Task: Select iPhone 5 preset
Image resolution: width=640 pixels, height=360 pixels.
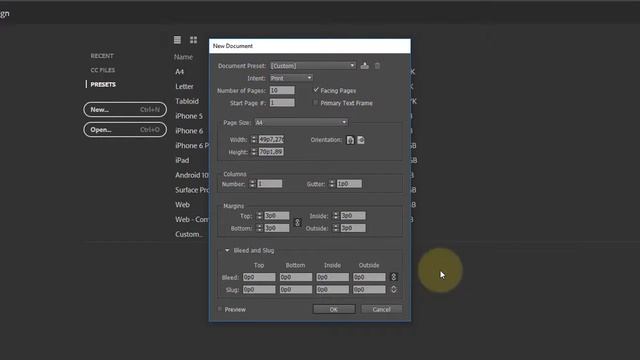Action: coord(189,116)
